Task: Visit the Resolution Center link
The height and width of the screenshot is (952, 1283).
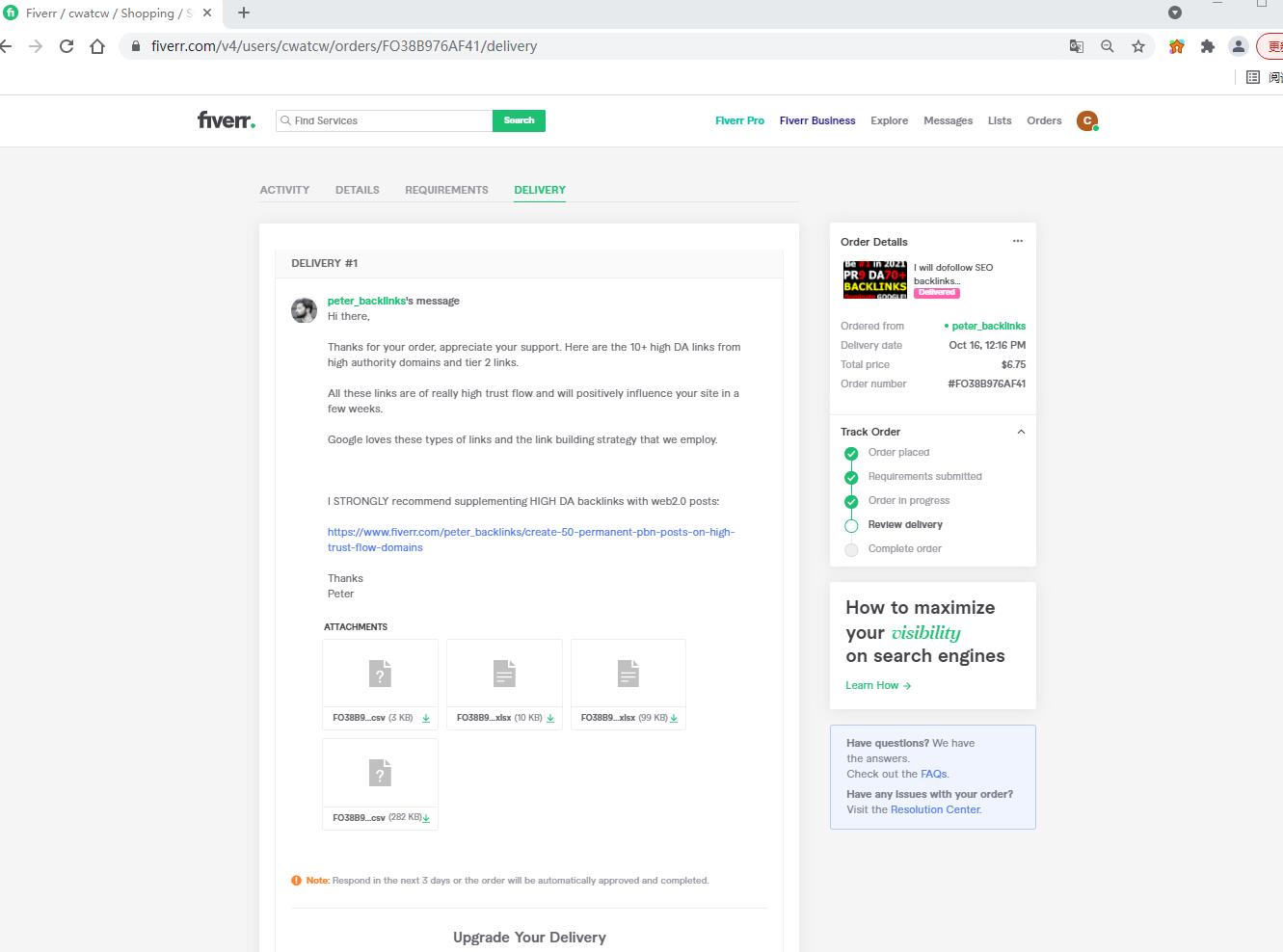Action: pos(935,809)
